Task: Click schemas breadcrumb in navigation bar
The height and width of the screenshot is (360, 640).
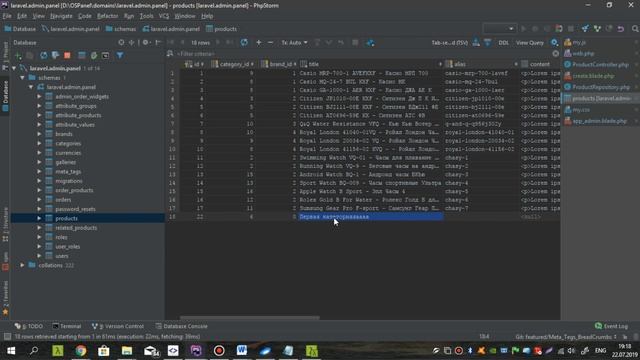Action: (121, 29)
